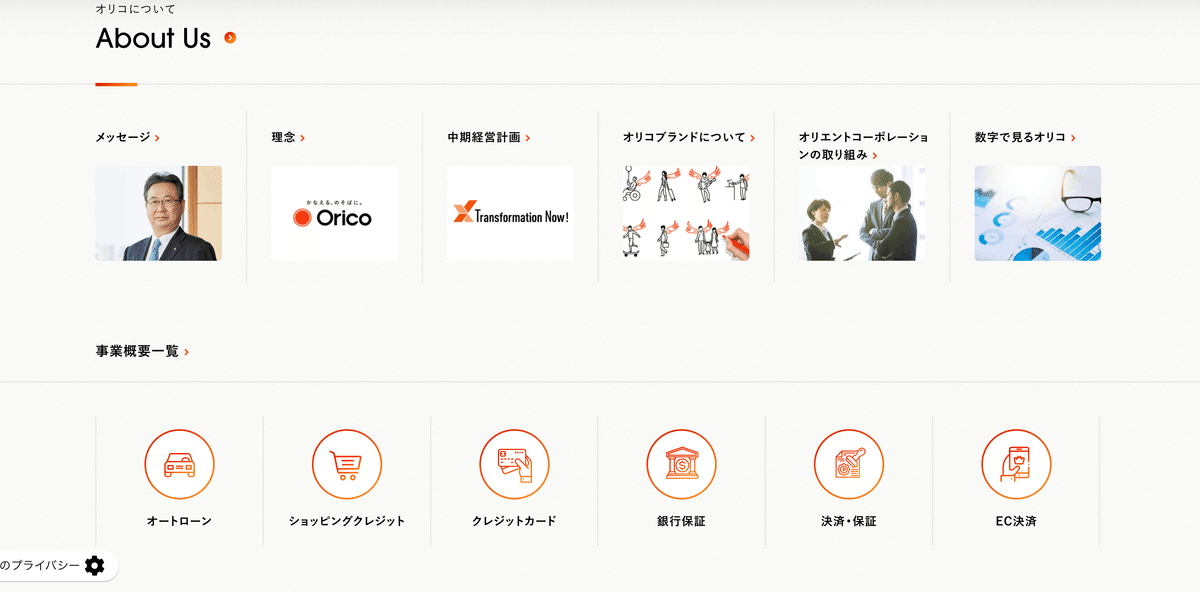1200x592 pixels.
Task: Click the business meeting photo thumbnail
Action: 862,213
